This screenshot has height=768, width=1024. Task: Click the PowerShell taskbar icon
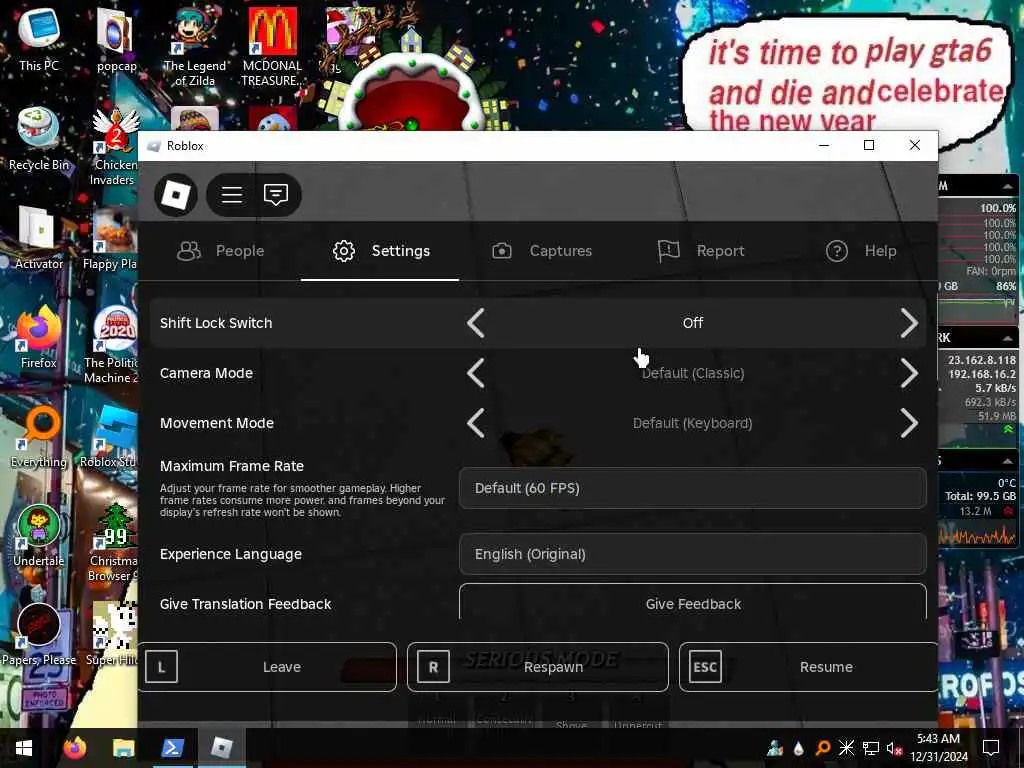(172, 748)
